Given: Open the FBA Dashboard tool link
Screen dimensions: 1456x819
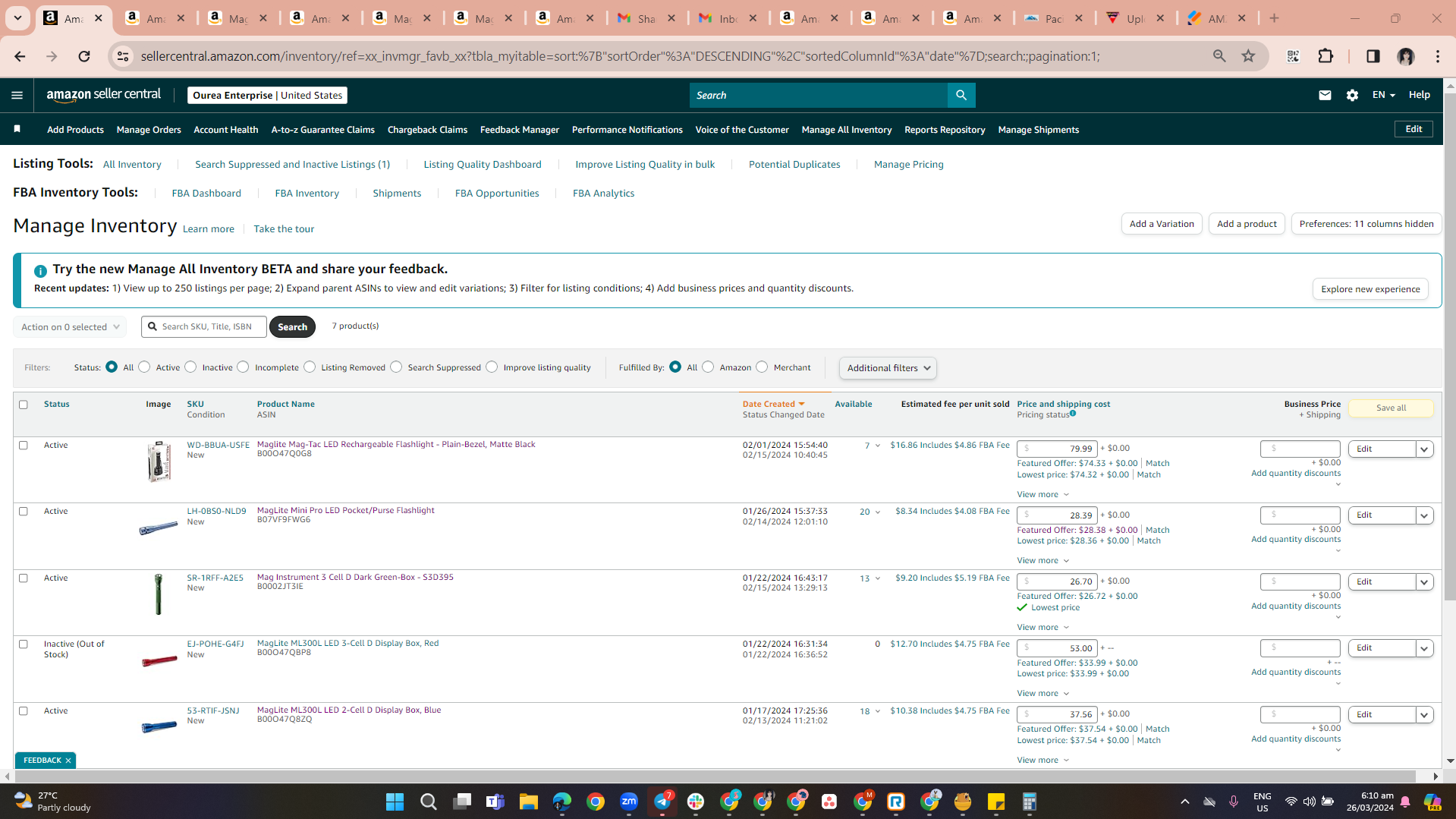Looking at the screenshot, I should pos(206,194).
